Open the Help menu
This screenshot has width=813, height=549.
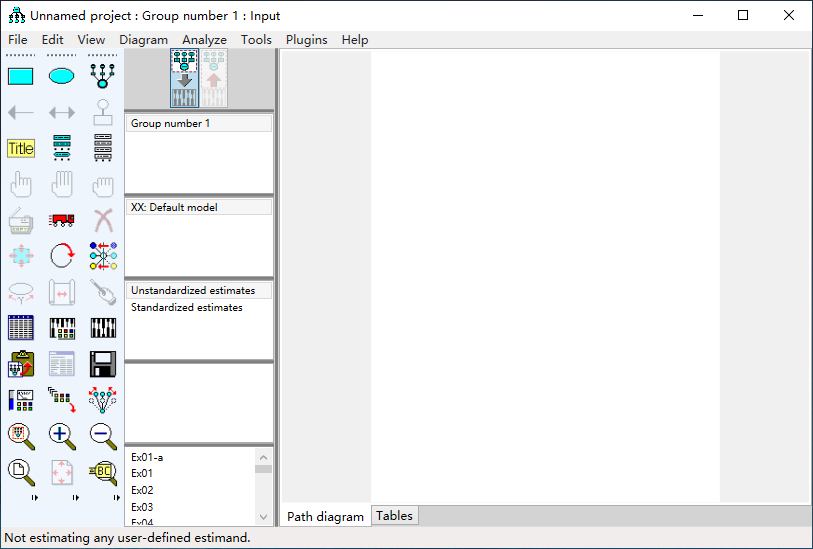click(x=355, y=40)
